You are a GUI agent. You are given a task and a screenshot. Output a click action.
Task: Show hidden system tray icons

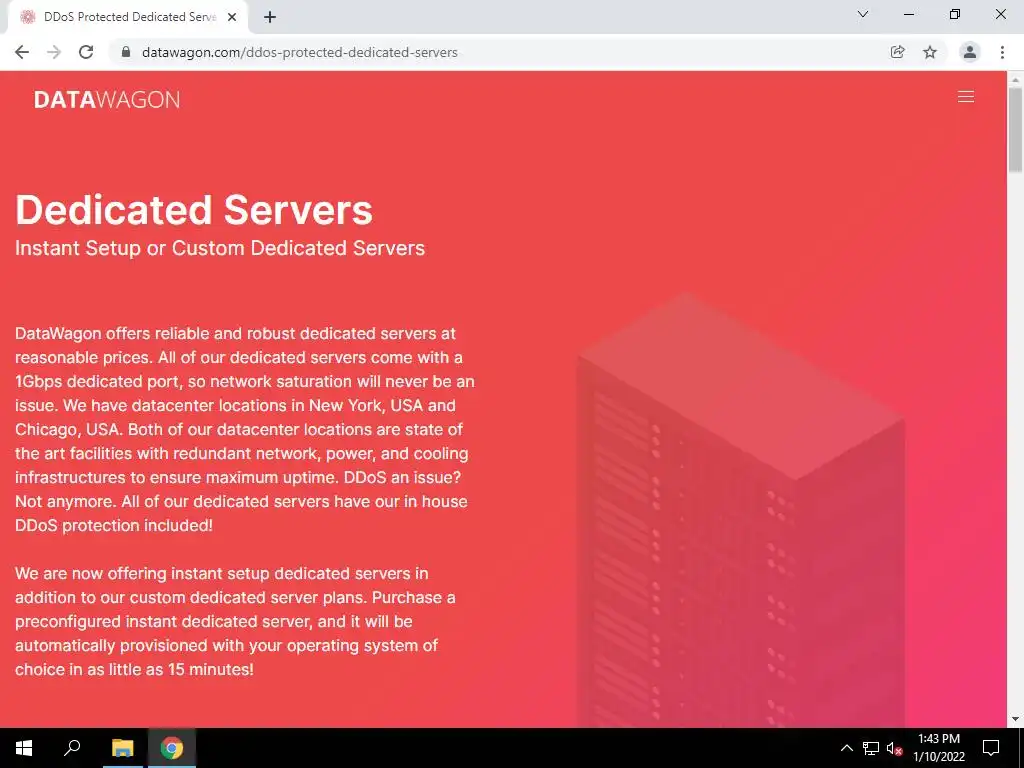(846, 748)
